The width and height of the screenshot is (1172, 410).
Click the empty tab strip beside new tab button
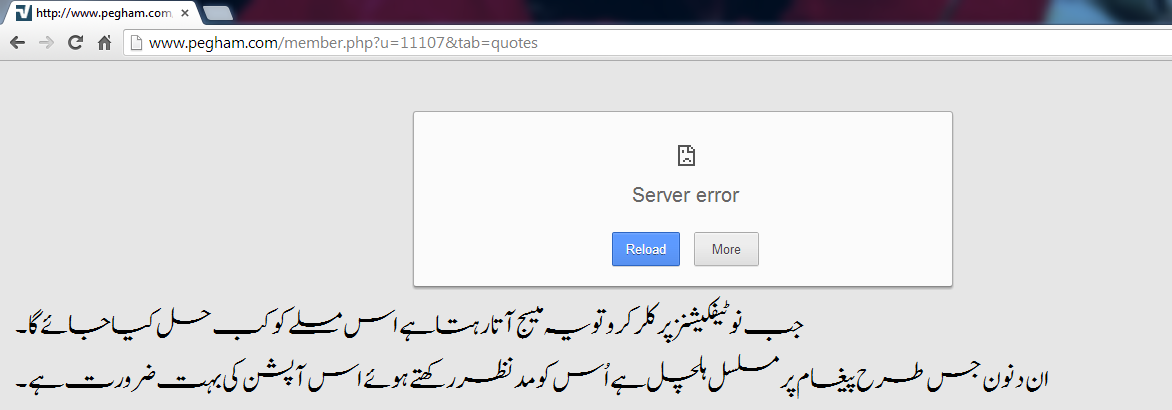point(673,12)
